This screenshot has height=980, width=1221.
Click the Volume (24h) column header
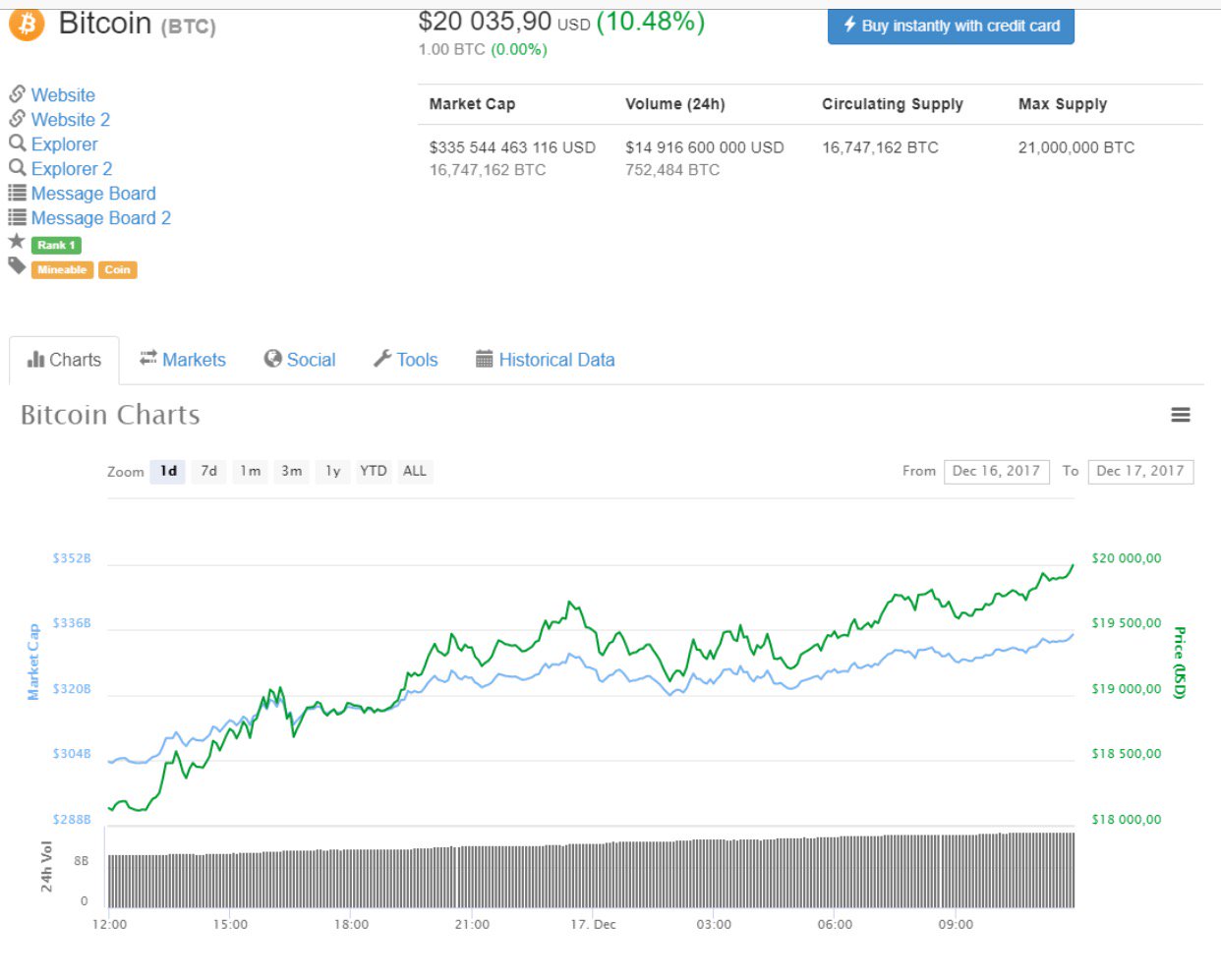coord(675,104)
